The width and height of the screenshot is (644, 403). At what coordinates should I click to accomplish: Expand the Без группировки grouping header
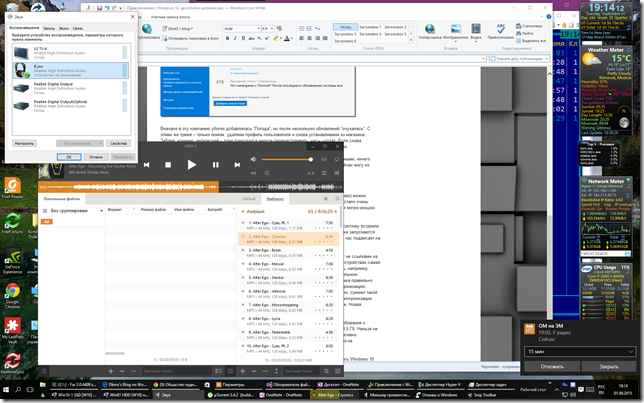point(68,211)
